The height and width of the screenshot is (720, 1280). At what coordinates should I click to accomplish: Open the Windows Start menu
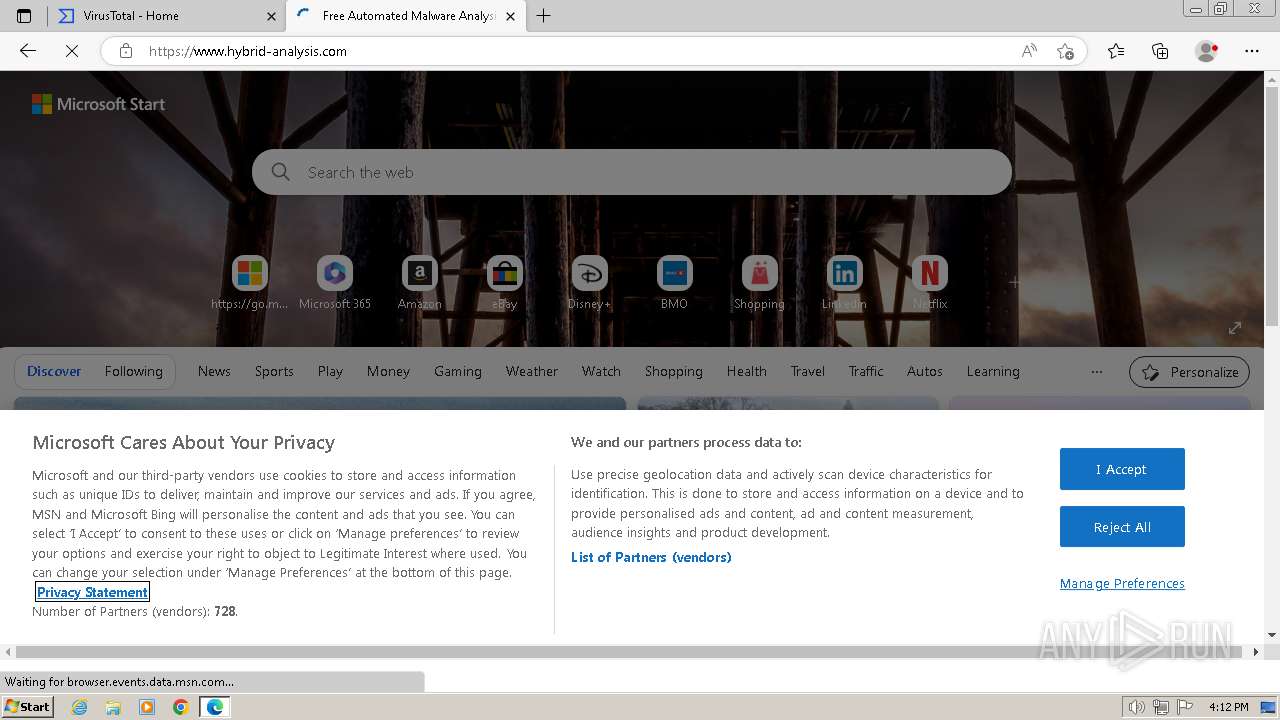pos(28,707)
